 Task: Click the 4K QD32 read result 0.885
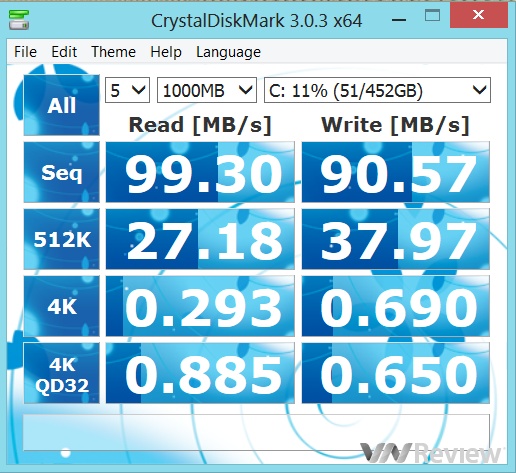coord(200,373)
